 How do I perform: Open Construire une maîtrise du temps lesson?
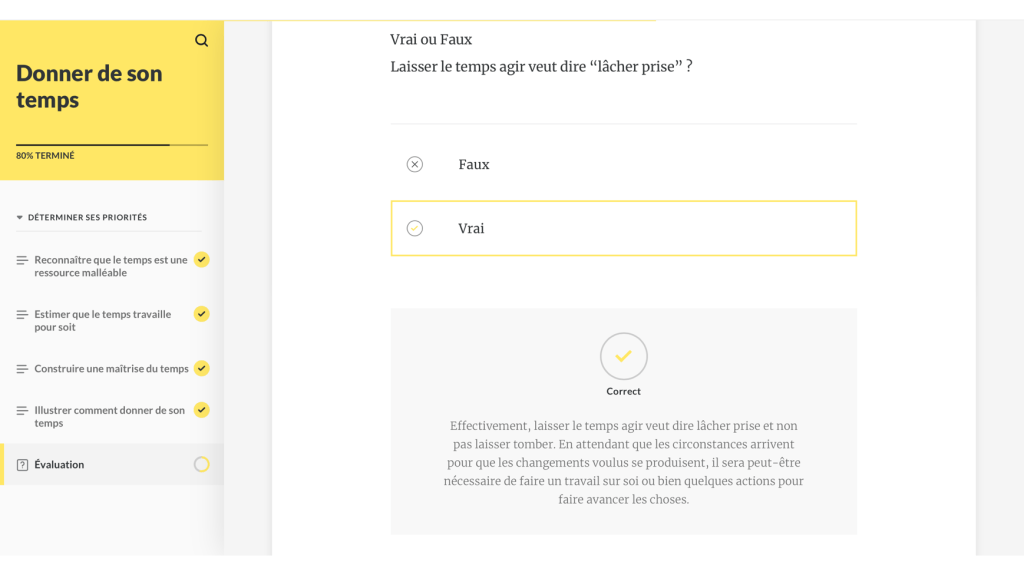[111, 369]
